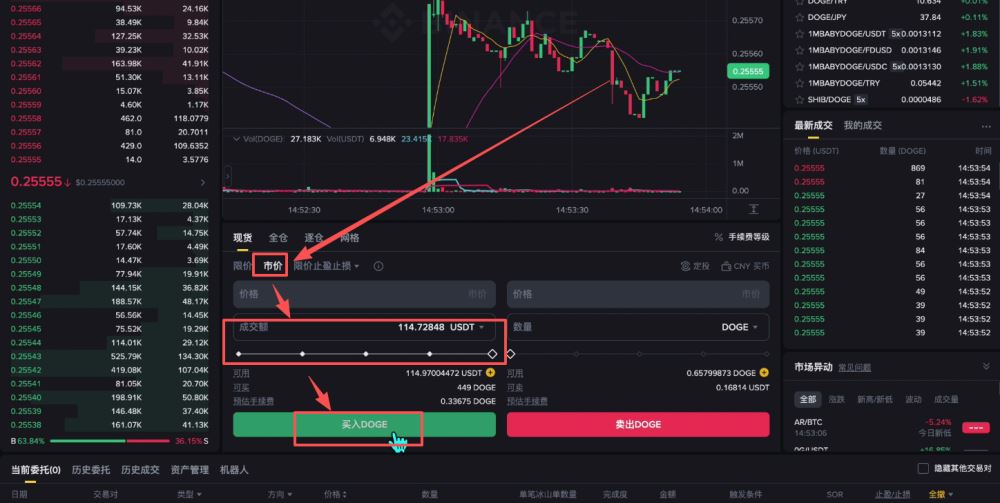Click the info icon beside 限价止盈止损
Viewport: 1000px width, 503px height.
[378, 266]
